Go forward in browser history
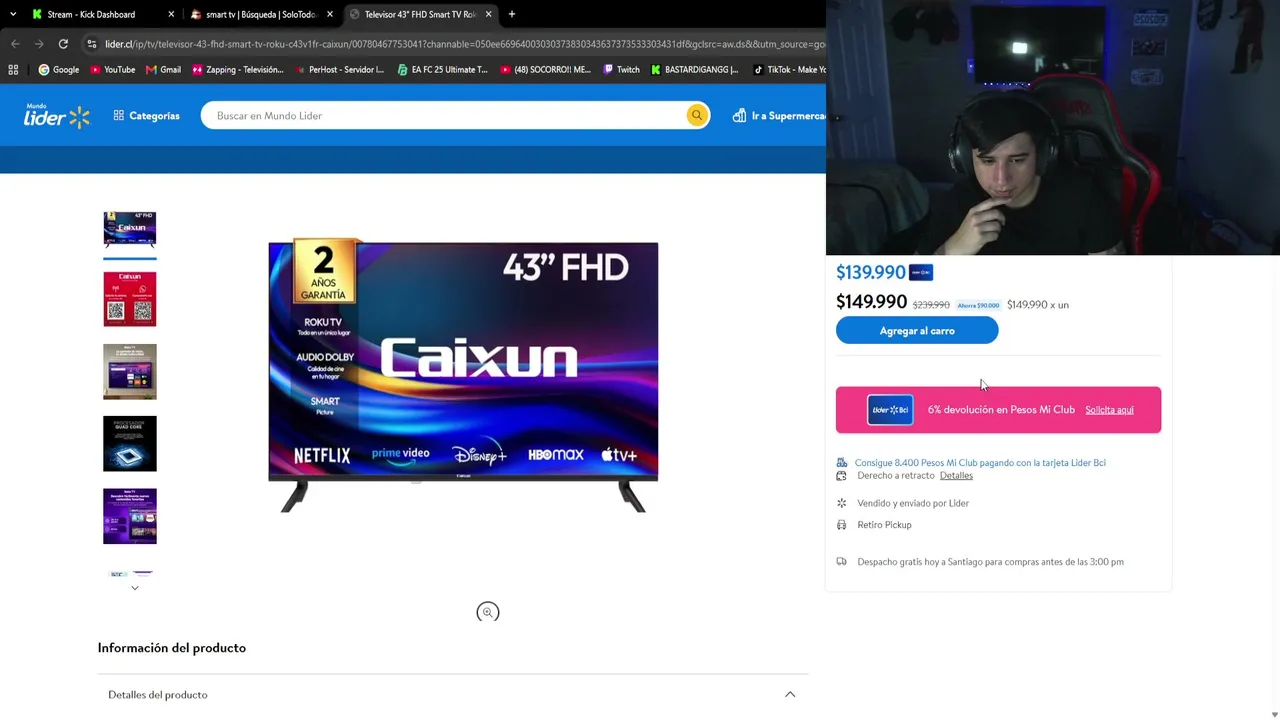 [39, 44]
